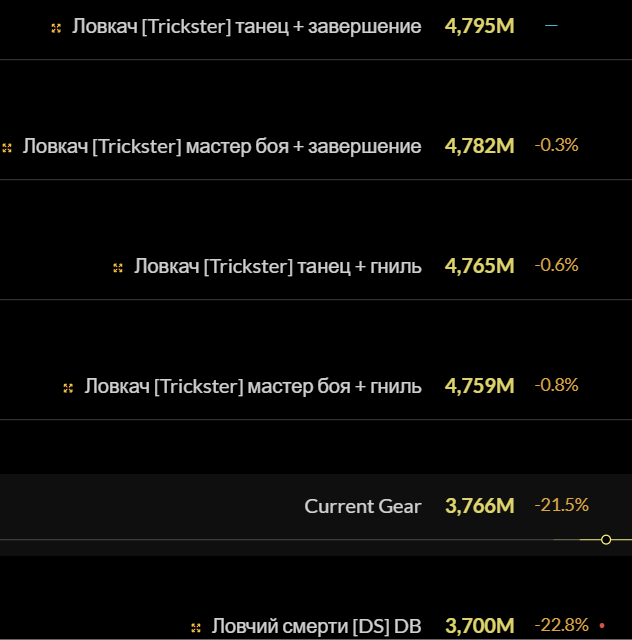Click the circle marker on the Current Gear line
632x640 pixels.
click(606, 540)
